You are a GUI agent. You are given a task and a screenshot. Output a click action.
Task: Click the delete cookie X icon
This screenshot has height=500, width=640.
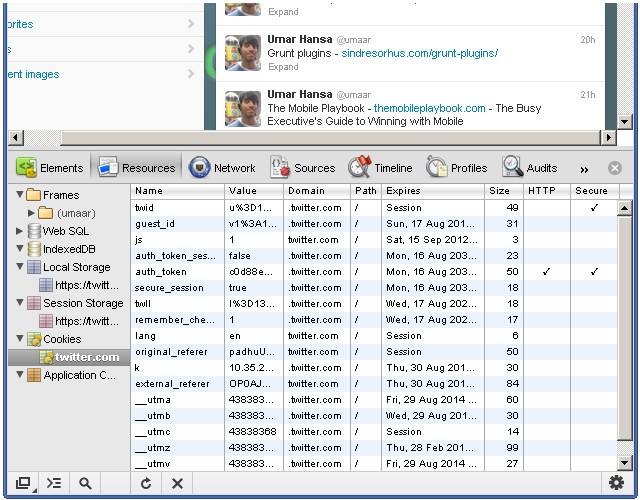tap(177, 483)
